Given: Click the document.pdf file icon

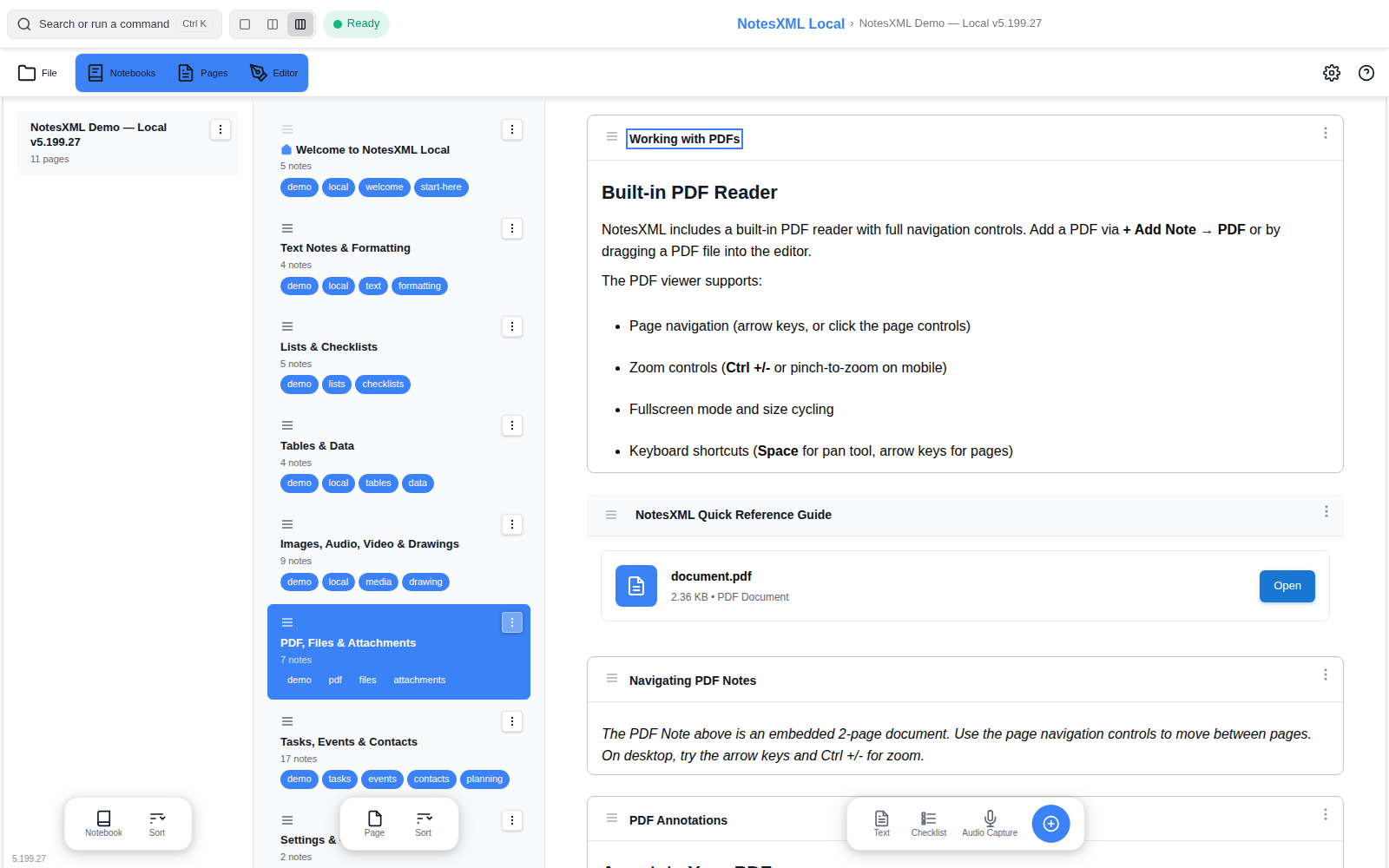Looking at the screenshot, I should [636, 586].
